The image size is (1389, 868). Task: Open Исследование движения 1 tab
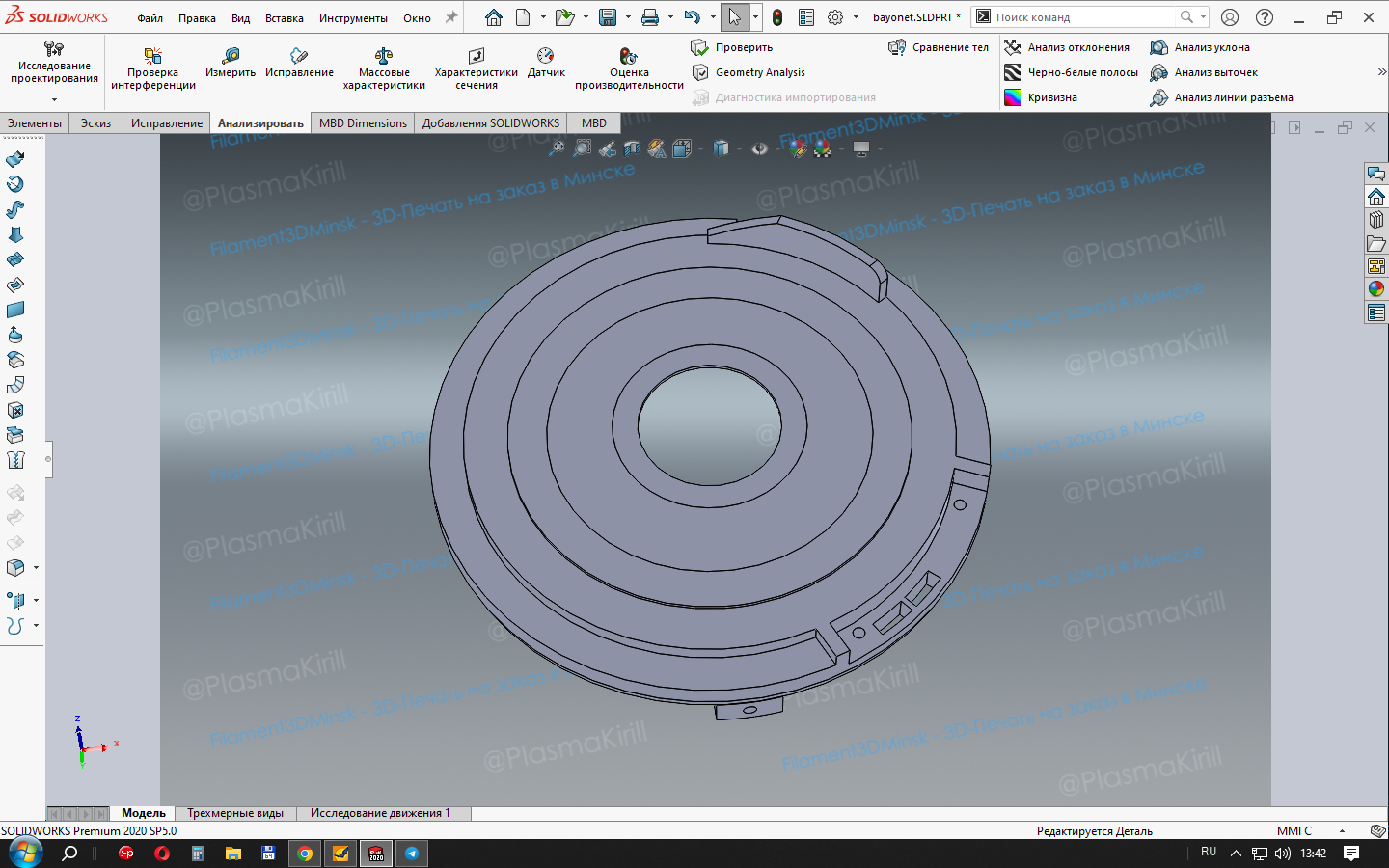[380, 813]
